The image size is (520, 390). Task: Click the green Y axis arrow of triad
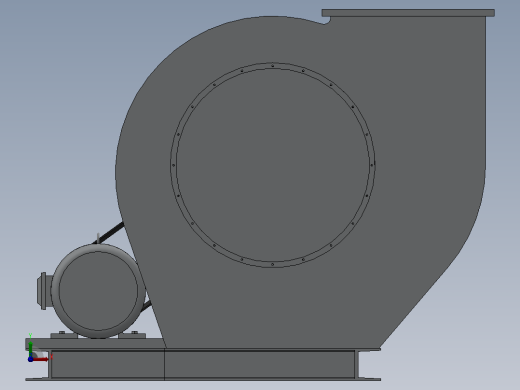(x=30, y=349)
